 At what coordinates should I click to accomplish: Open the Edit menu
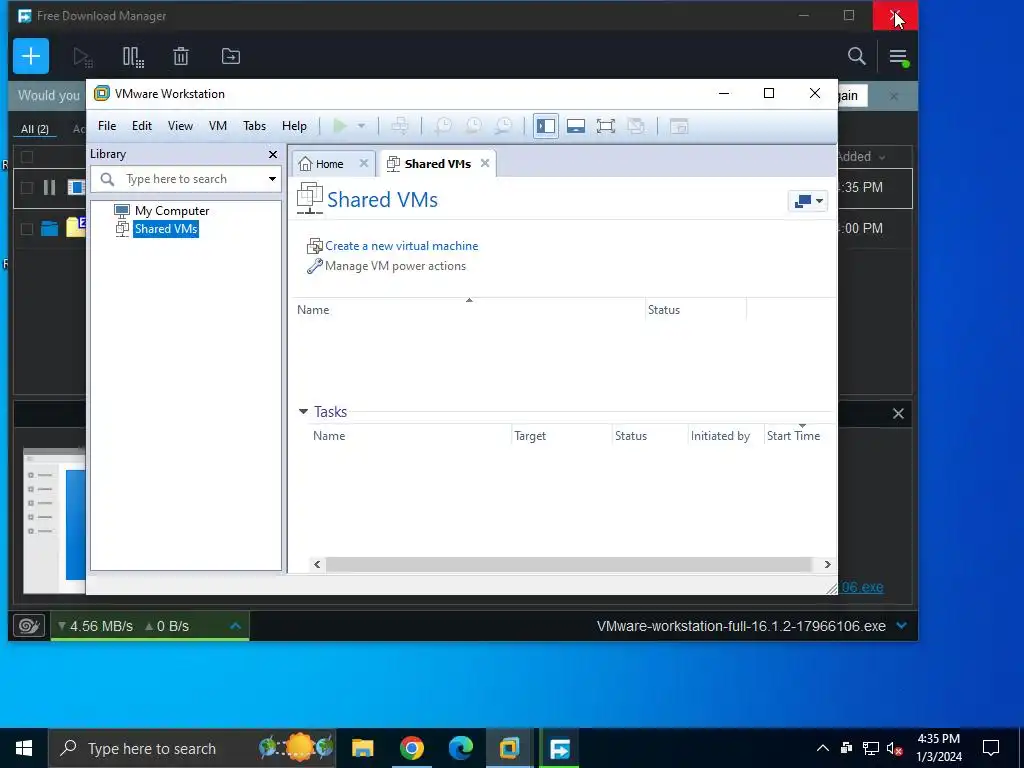coord(142,126)
